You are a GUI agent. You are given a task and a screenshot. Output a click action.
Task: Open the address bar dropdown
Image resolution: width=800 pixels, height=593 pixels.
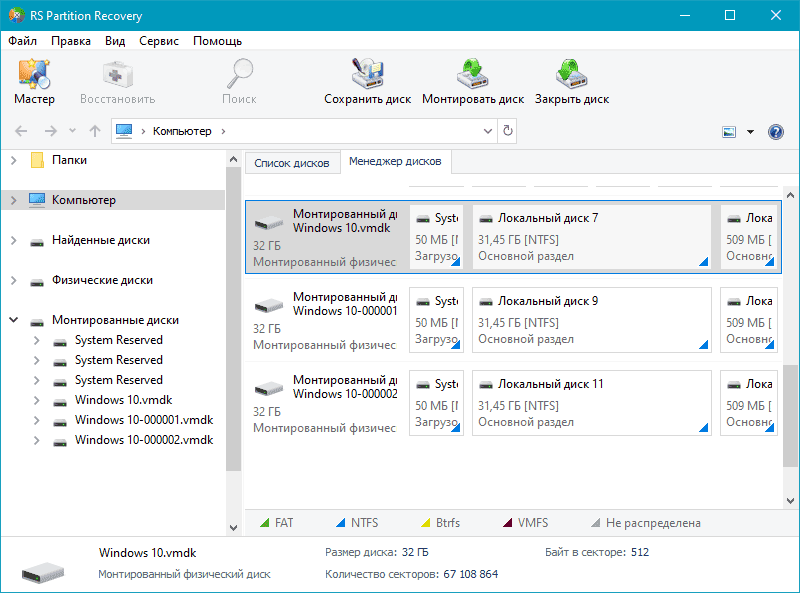point(488,131)
